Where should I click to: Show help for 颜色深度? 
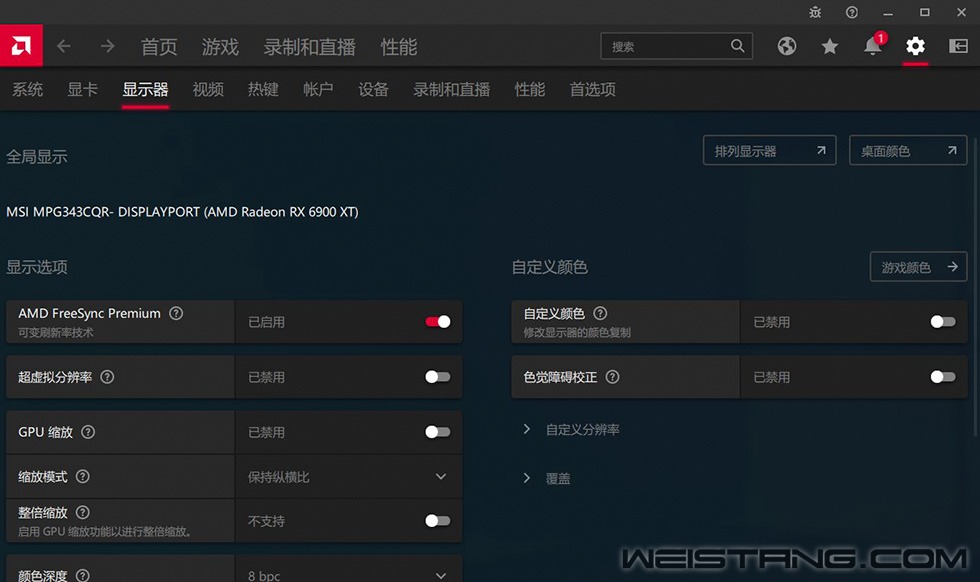point(82,575)
